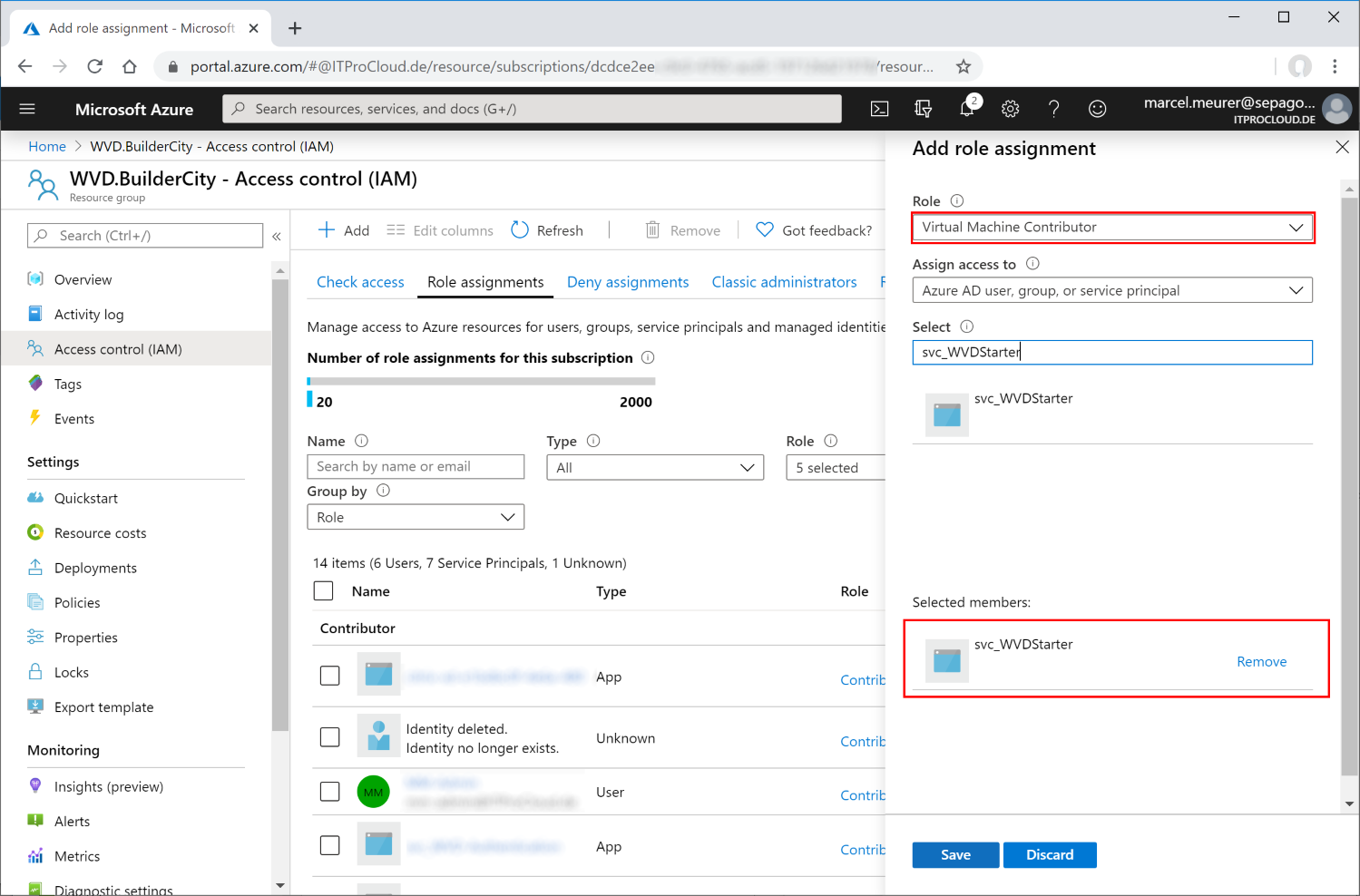The height and width of the screenshot is (896, 1360).
Task: Click the Discard button
Action: coord(1050,855)
